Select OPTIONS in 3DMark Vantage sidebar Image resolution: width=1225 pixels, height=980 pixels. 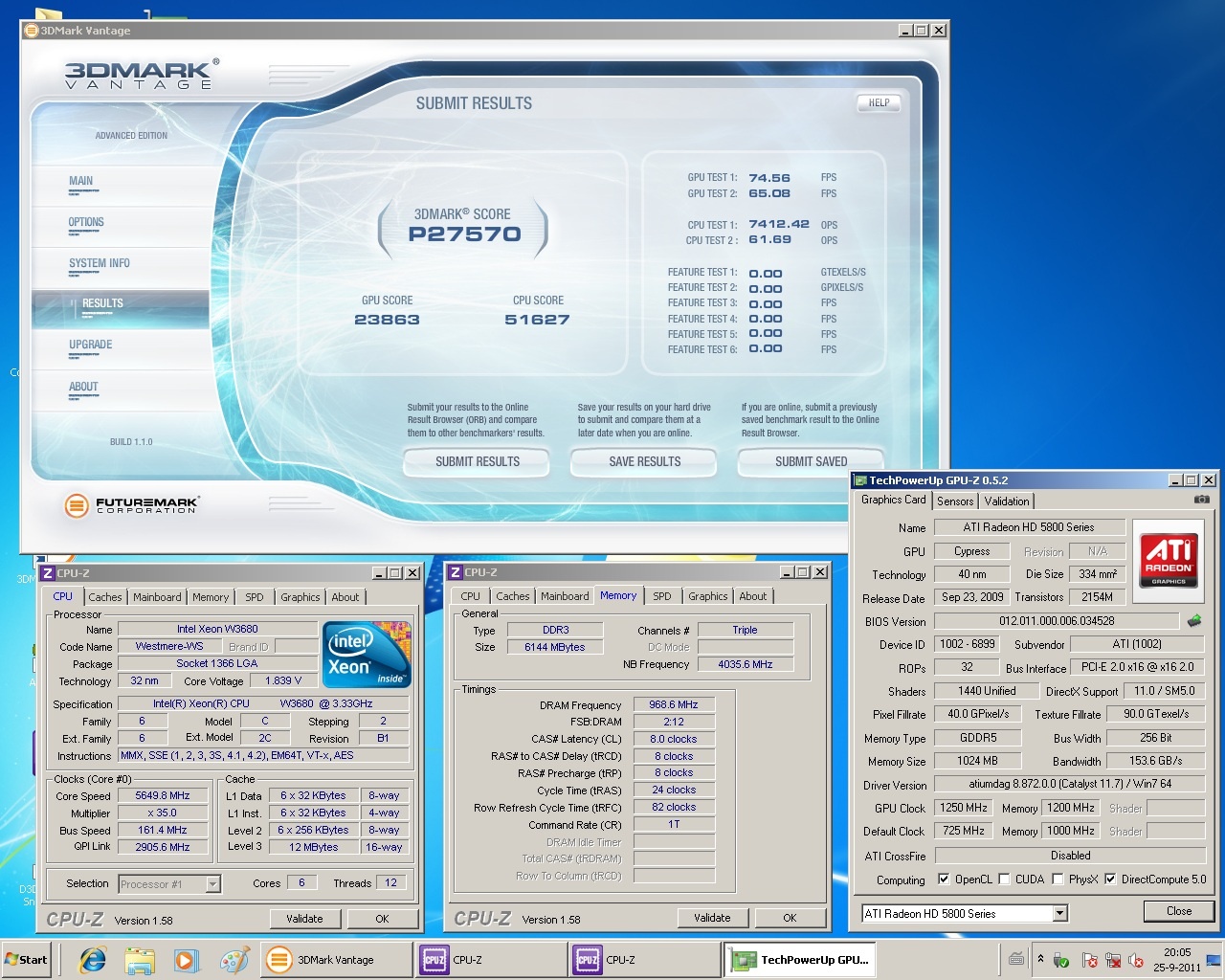pos(86,222)
